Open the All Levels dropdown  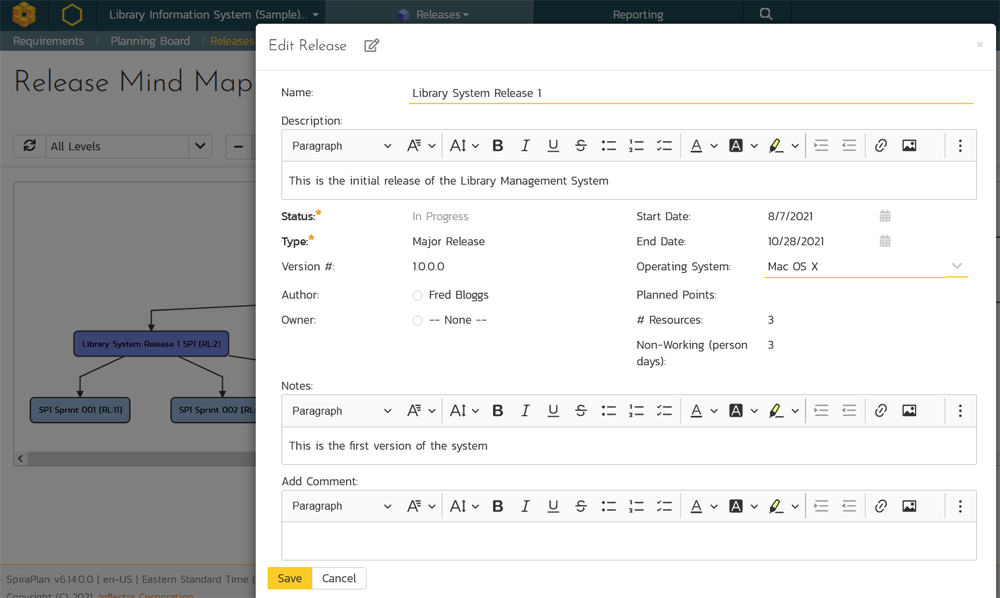tap(200, 146)
